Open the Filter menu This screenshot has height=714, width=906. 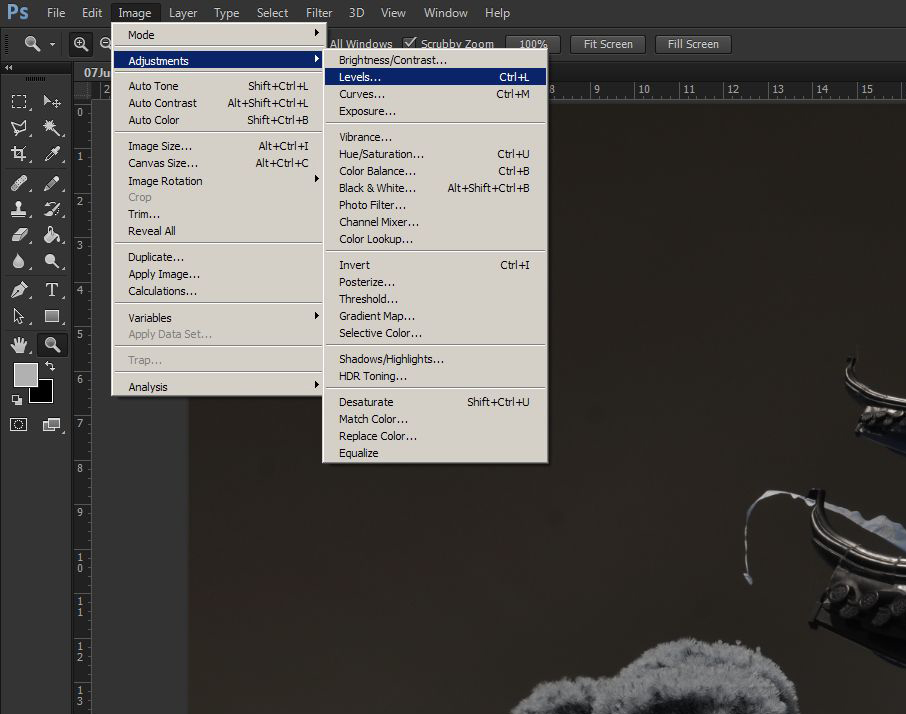pos(318,13)
